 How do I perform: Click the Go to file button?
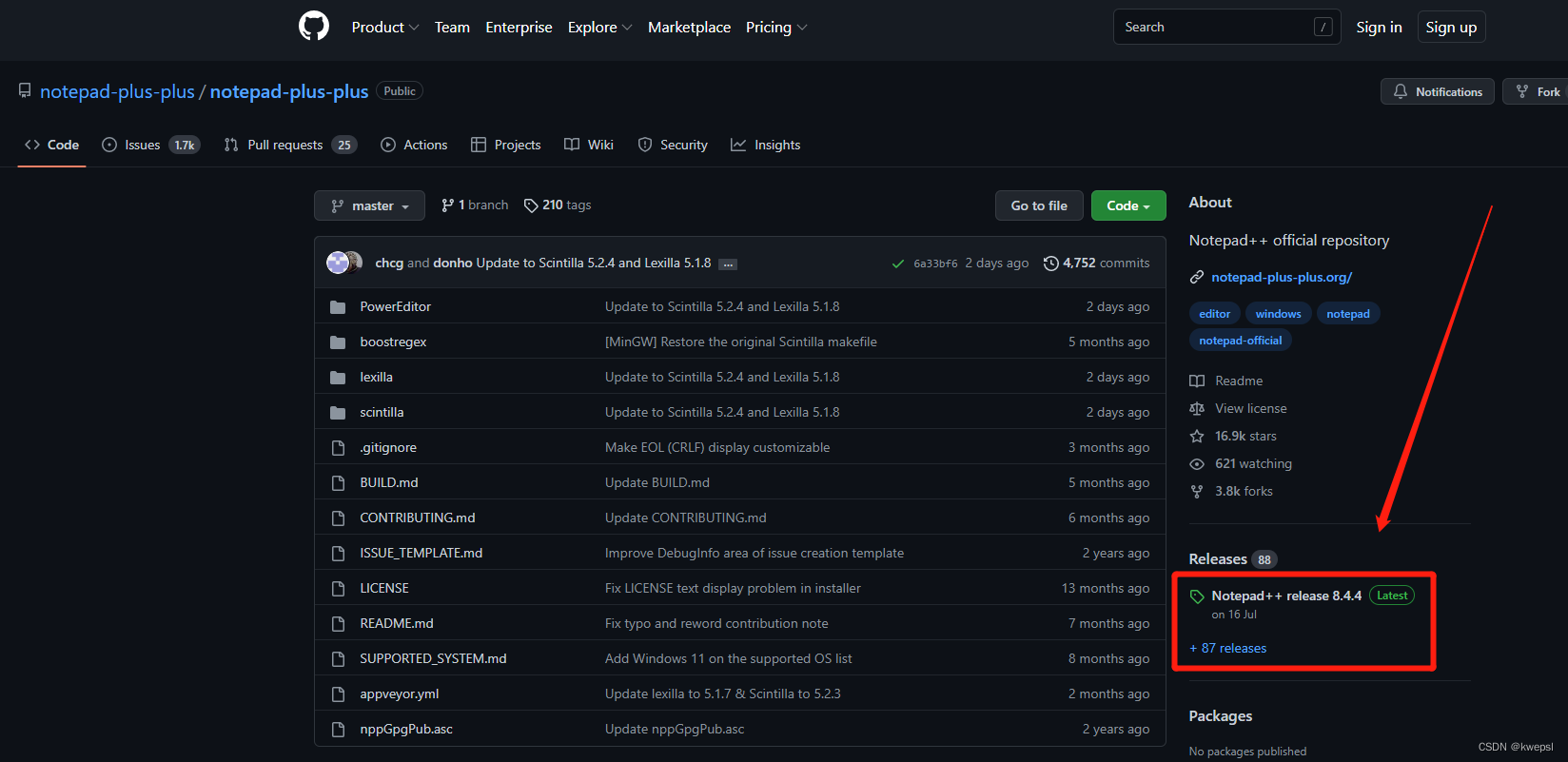click(1039, 205)
